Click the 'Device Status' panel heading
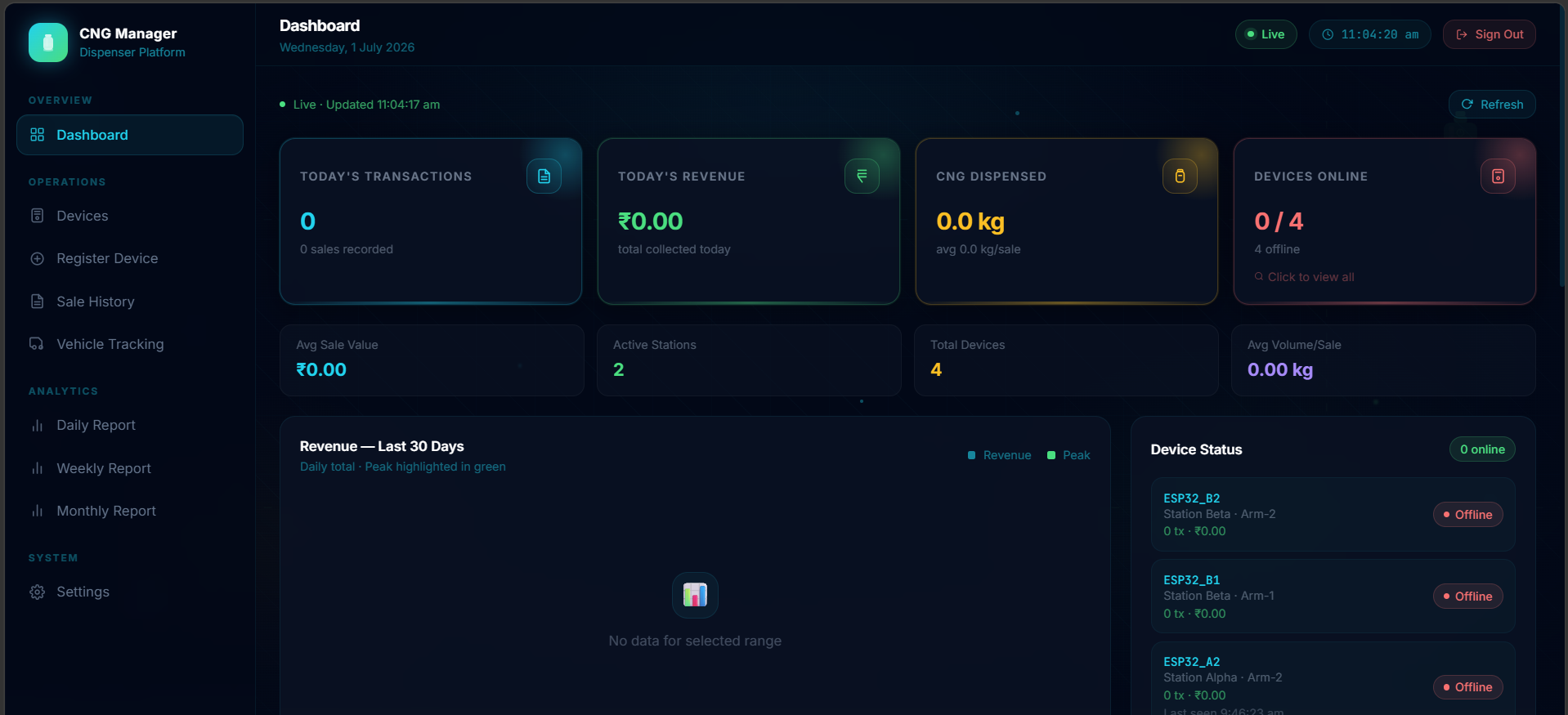The height and width of the screenshot is (715, 1568). (1196, 449)
